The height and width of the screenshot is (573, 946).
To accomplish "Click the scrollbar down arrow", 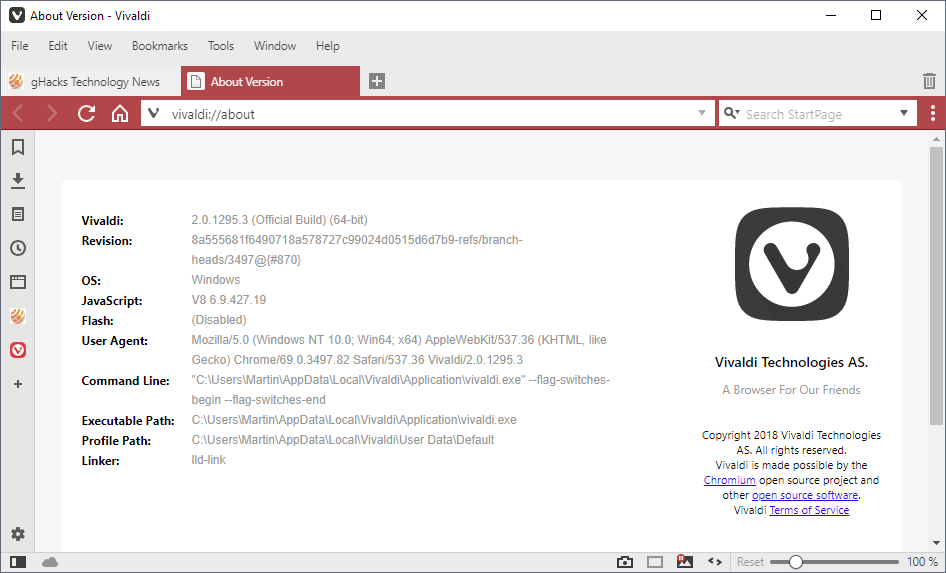I will coord(936,543).
